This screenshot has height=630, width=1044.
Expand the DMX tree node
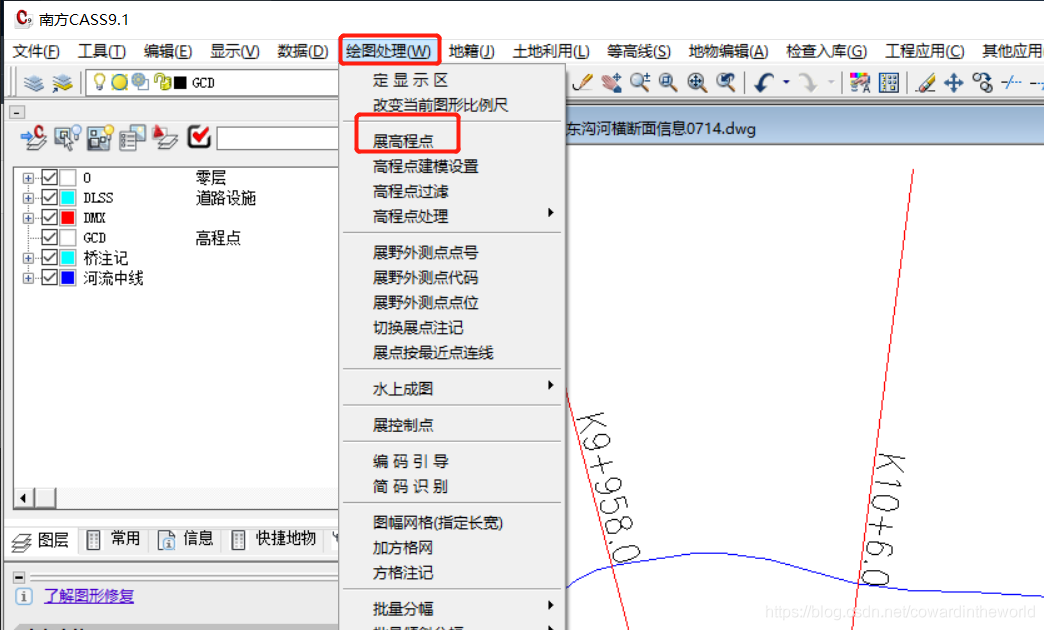point(28,218)
